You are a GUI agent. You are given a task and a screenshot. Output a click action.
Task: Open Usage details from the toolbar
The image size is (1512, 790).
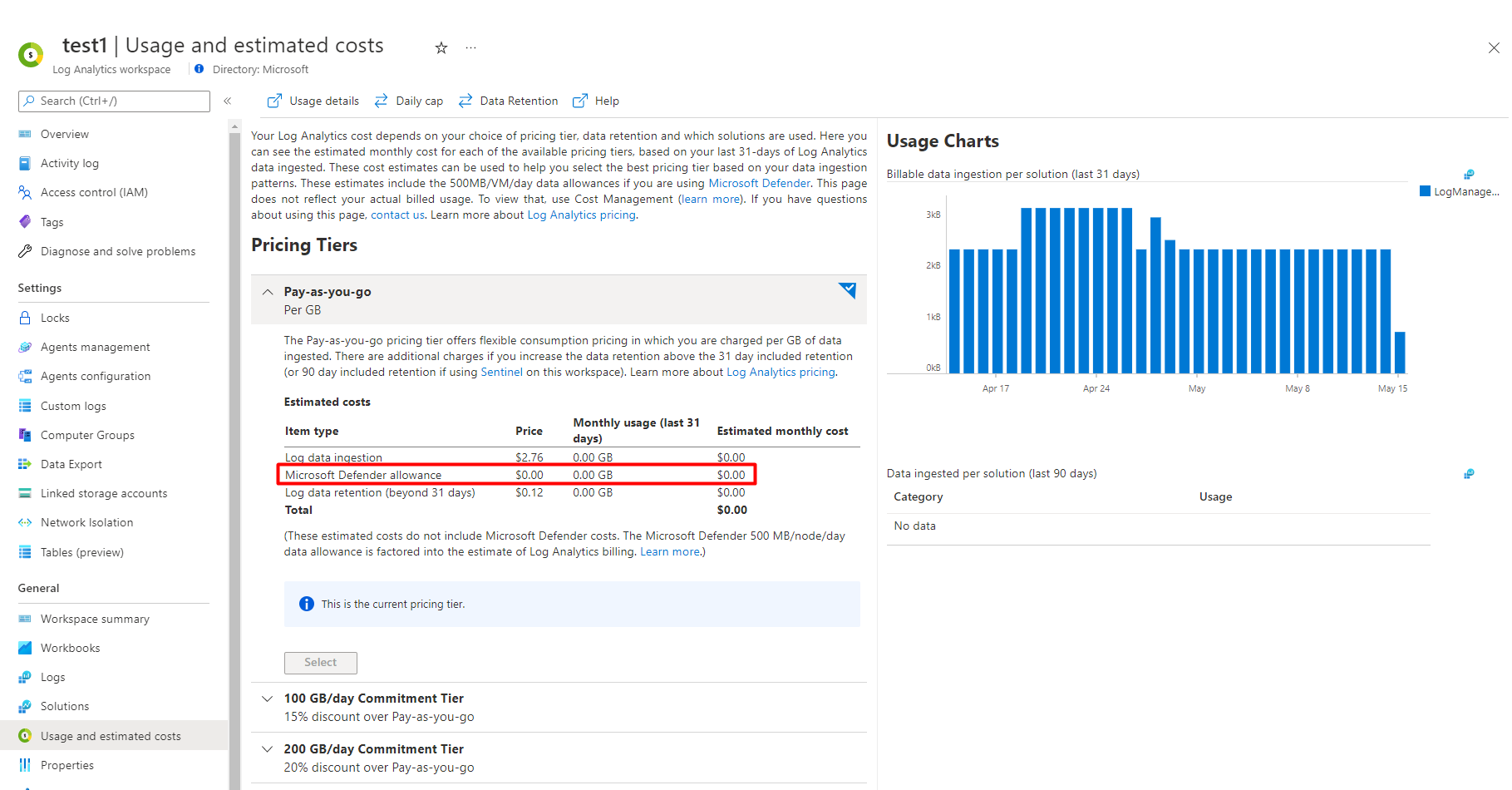tap(313, 101)
